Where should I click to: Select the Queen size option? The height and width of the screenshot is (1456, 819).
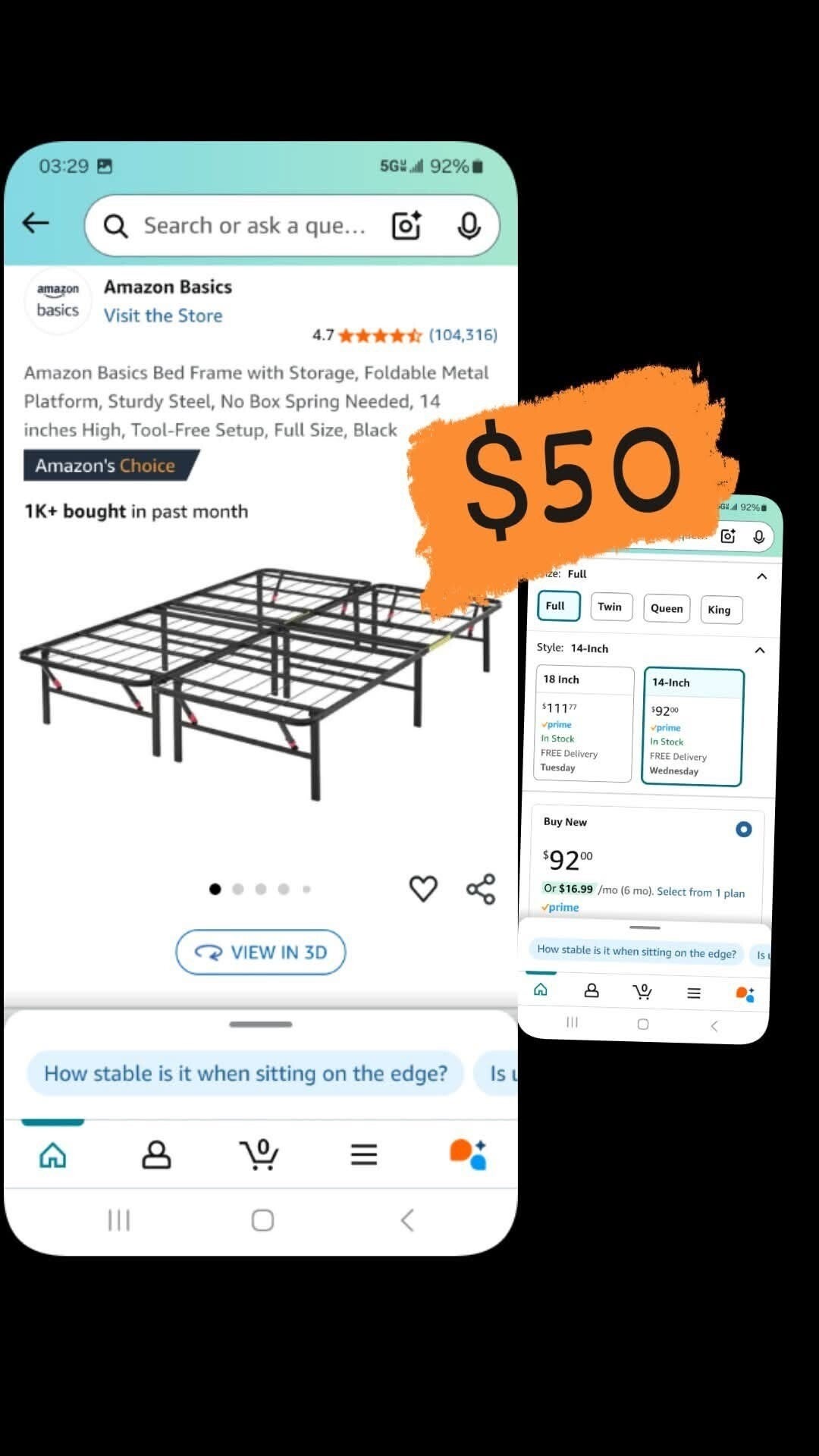[667, 608]
